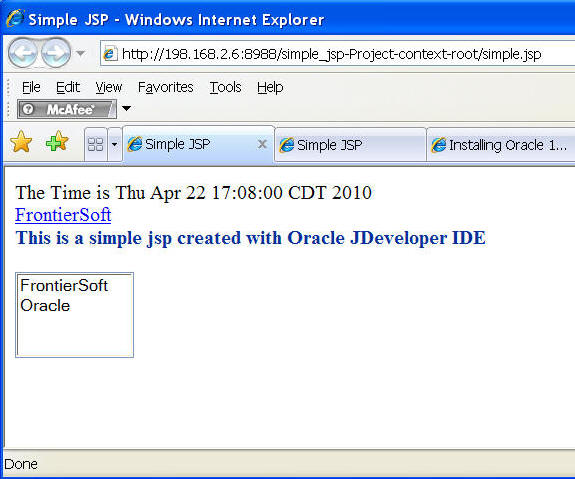Expand the recent pages dropdown arrow
The height and width of the screenshot is (479, 575).
81,54
